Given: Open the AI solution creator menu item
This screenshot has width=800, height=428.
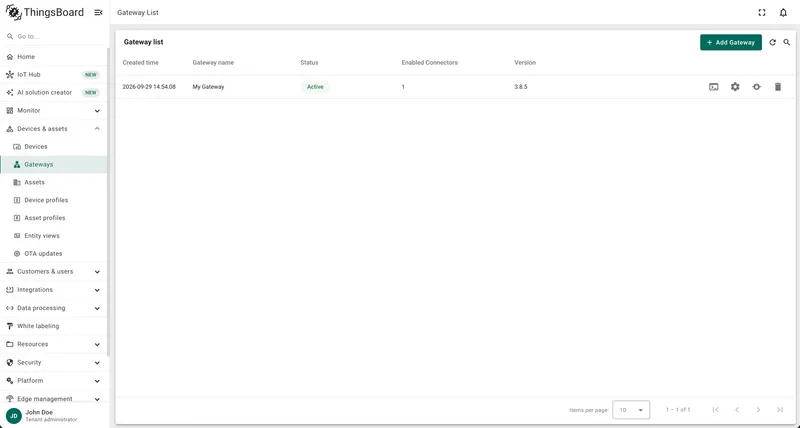Looking at the screenshot, I should point(54,92).
